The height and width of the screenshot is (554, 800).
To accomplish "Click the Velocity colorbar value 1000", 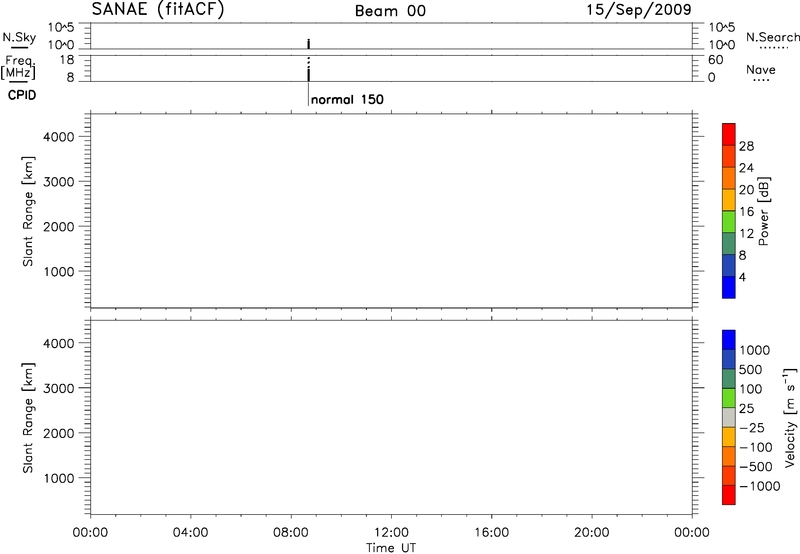I will tap(755, 350).
